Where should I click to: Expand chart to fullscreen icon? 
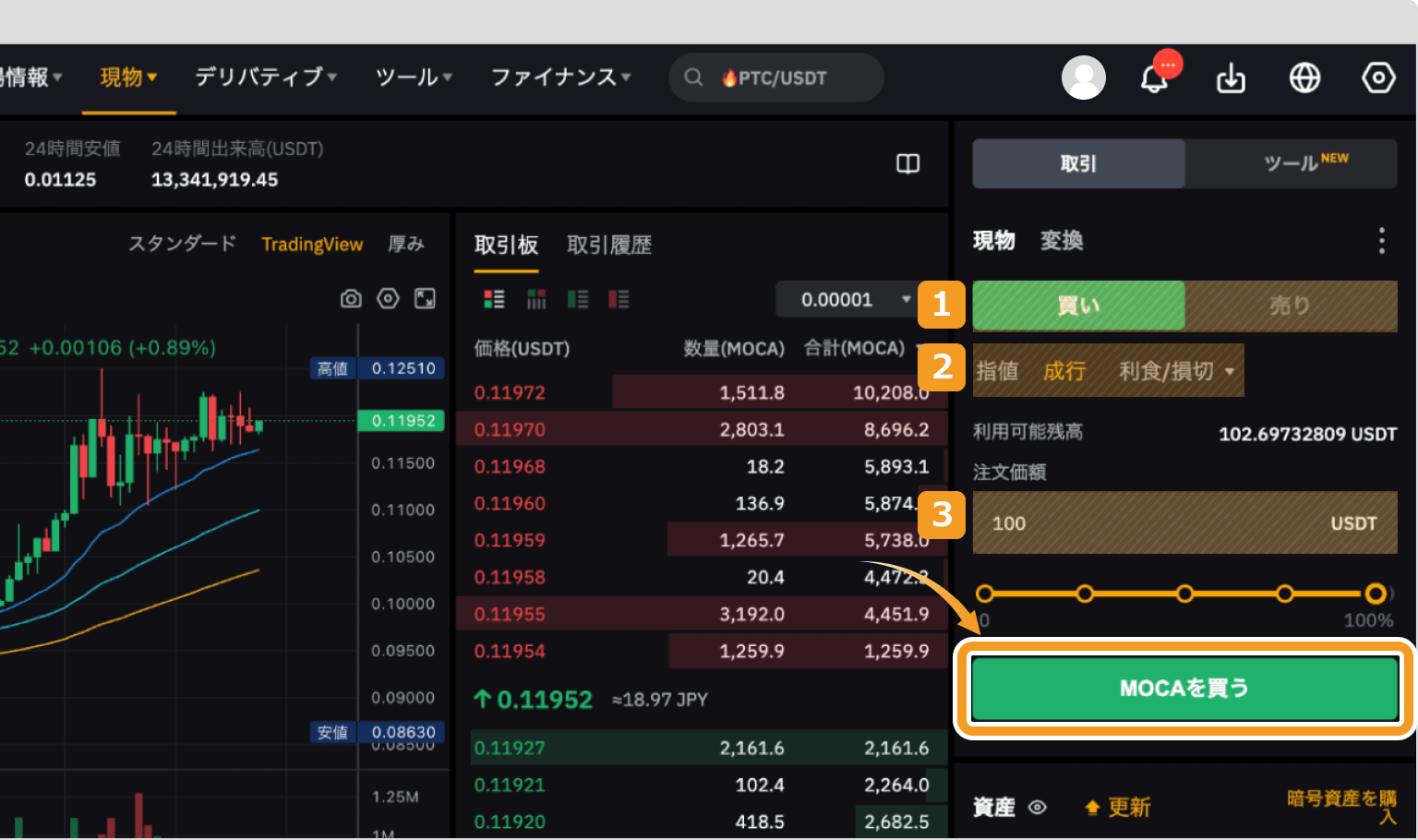425,298
